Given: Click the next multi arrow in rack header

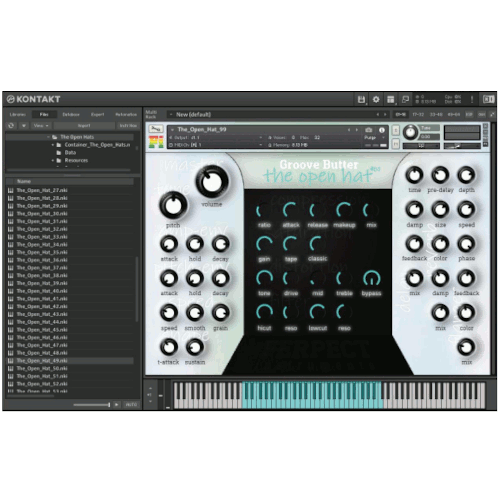Looking at the screenshot, I should pyautogui.click(x=385, y=115).
